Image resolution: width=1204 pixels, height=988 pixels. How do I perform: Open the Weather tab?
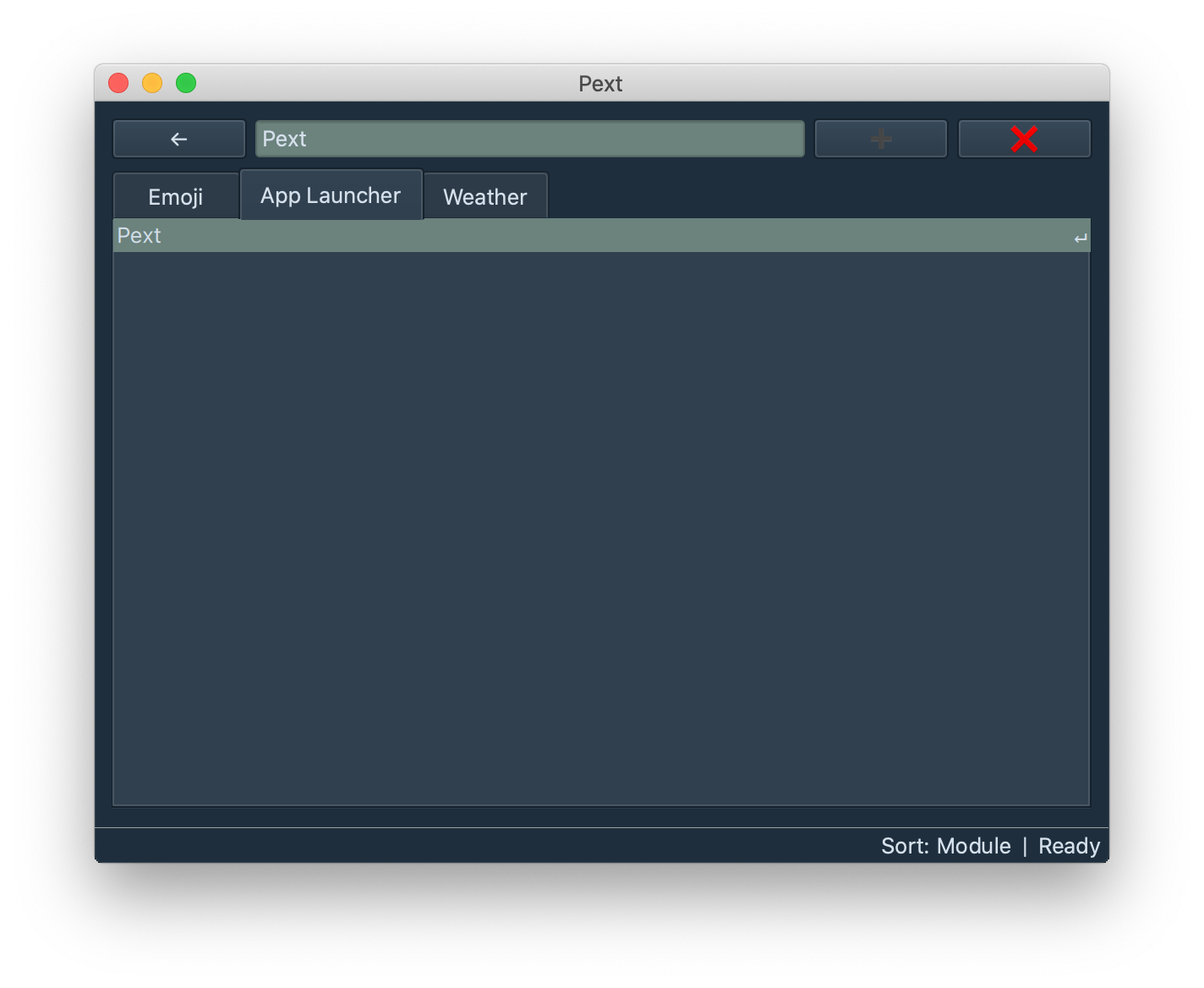[485, 197]
